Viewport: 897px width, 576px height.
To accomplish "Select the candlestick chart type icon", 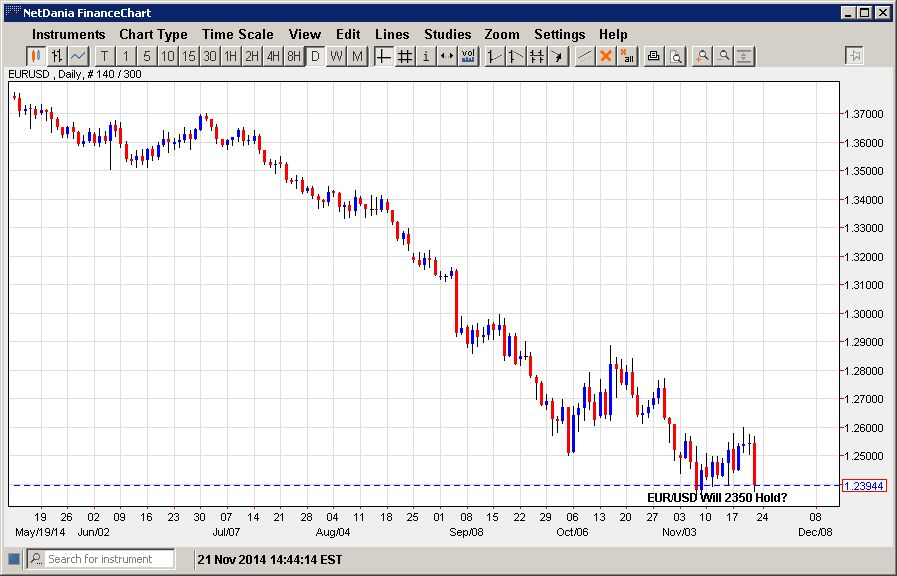I will [x=35, y=56].
